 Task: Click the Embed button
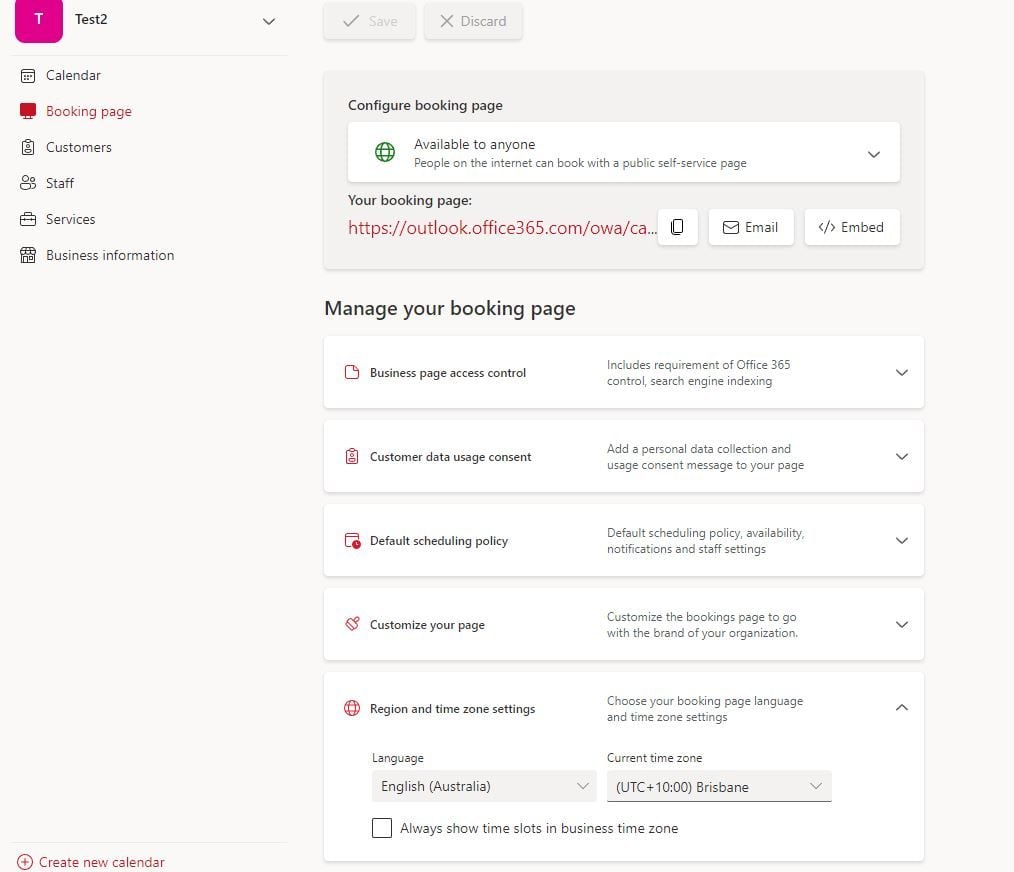[852, 227]
